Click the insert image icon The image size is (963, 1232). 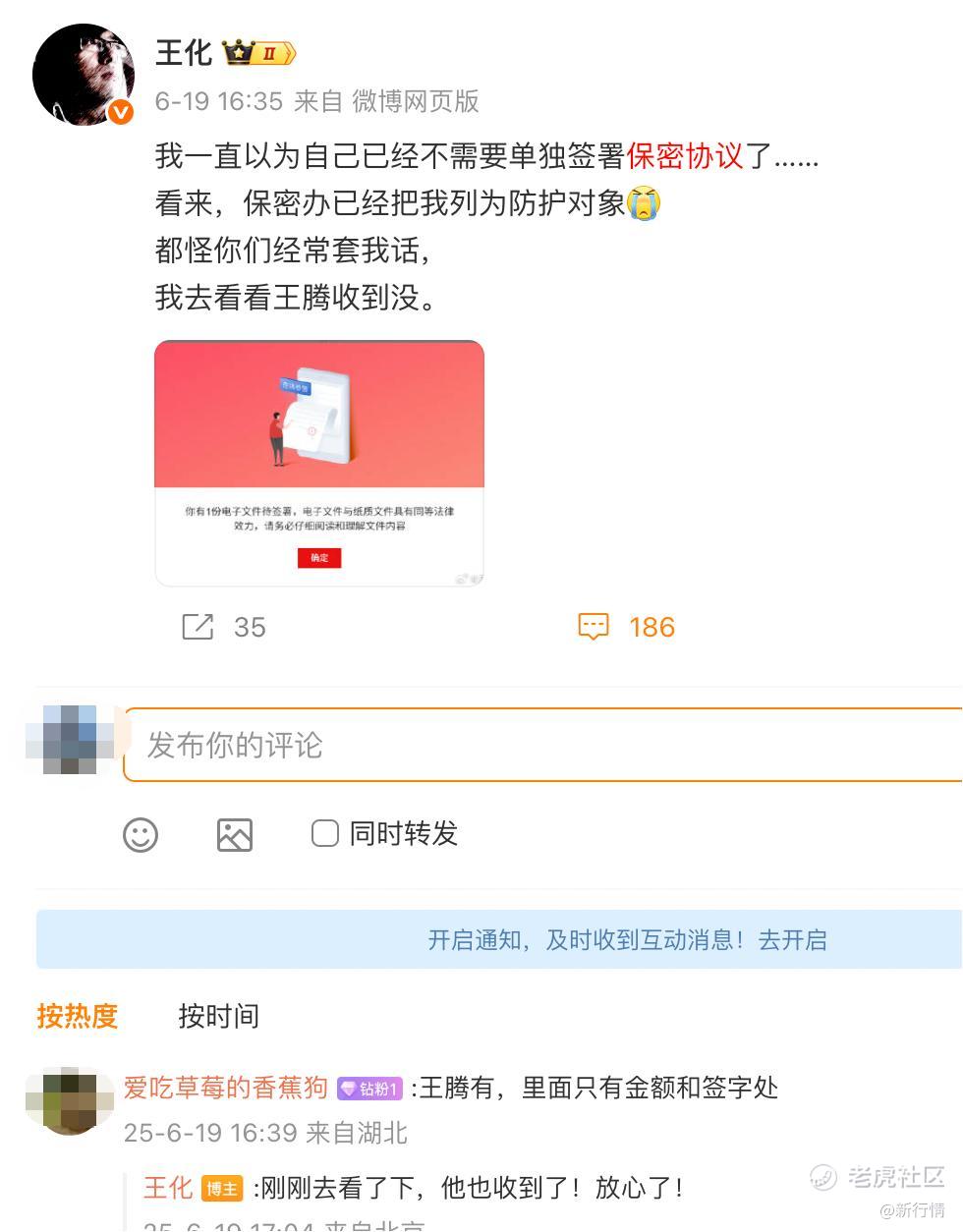pyautogui.click(x=235, y=835)
